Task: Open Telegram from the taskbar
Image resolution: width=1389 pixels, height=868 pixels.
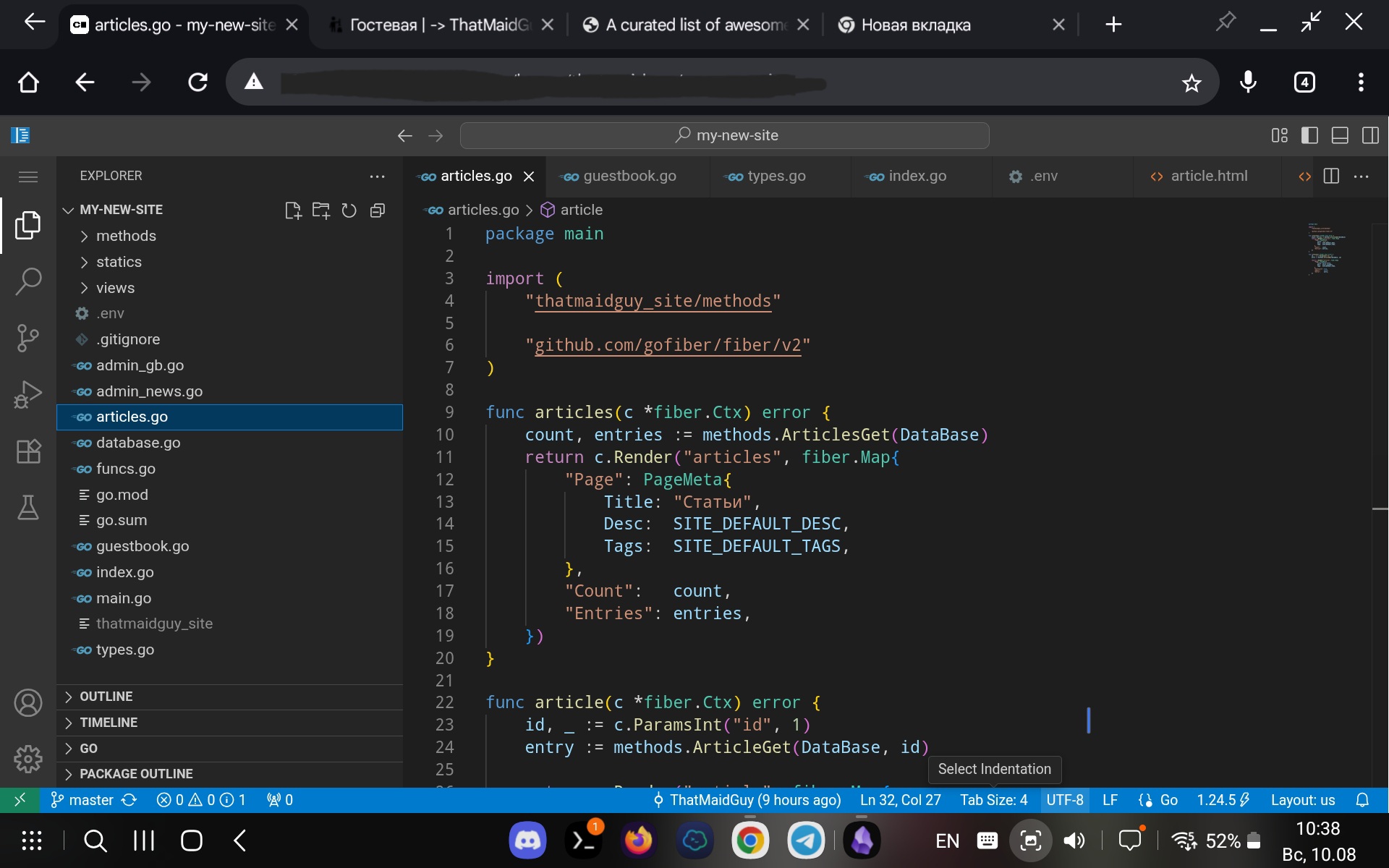Action: pos(806,841)
